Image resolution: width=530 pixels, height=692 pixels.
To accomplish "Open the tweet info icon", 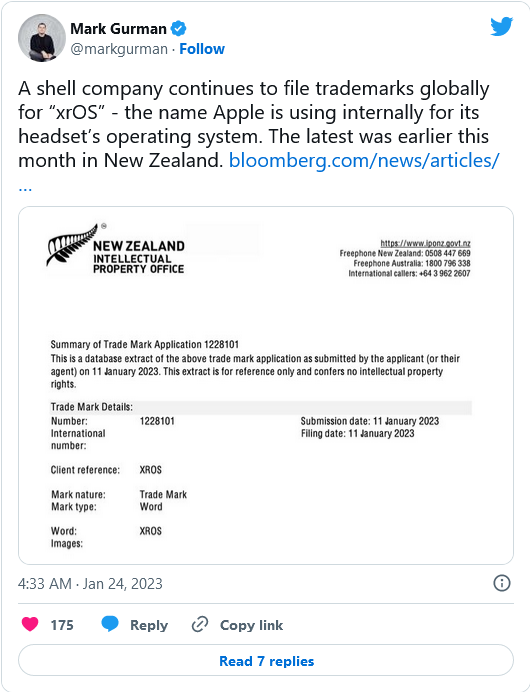I will click(x=502, y=583).
